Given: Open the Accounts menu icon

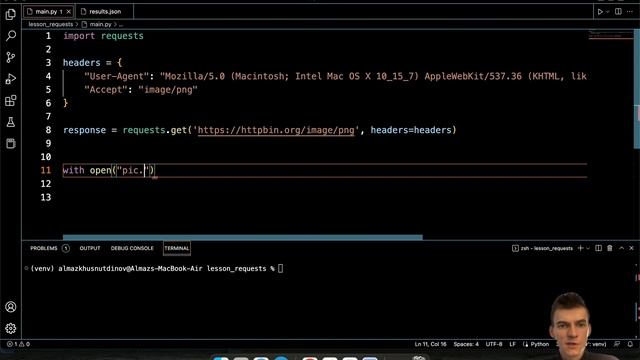Looking at the screenshot, I should point(11,307).
